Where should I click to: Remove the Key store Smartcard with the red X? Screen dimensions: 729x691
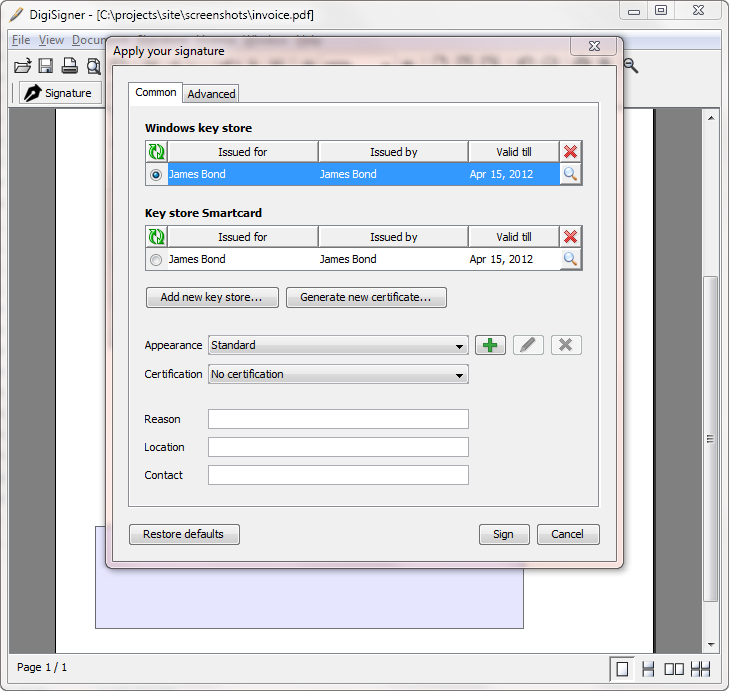[x=570, y=237]
